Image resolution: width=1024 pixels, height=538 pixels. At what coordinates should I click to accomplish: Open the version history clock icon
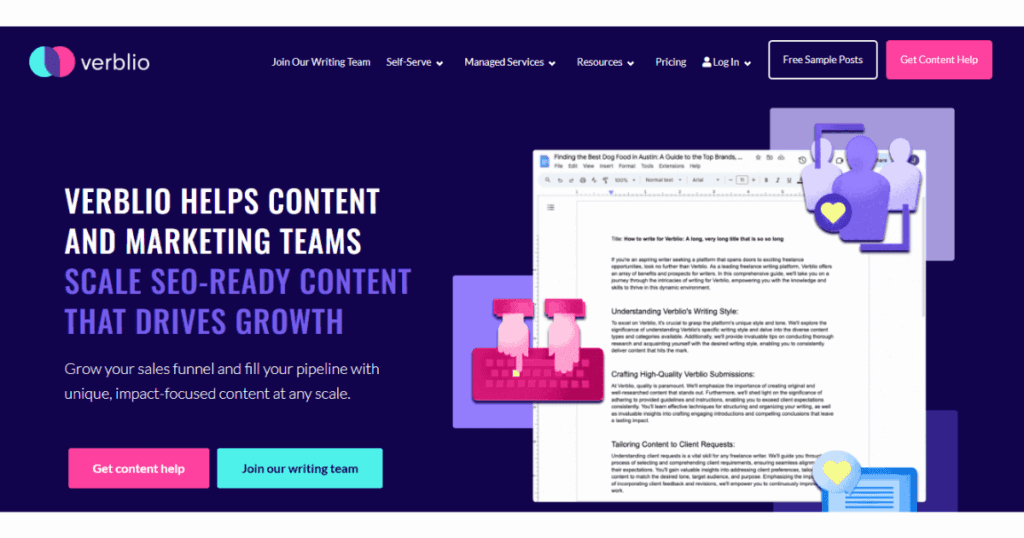[x=802, y=160]
